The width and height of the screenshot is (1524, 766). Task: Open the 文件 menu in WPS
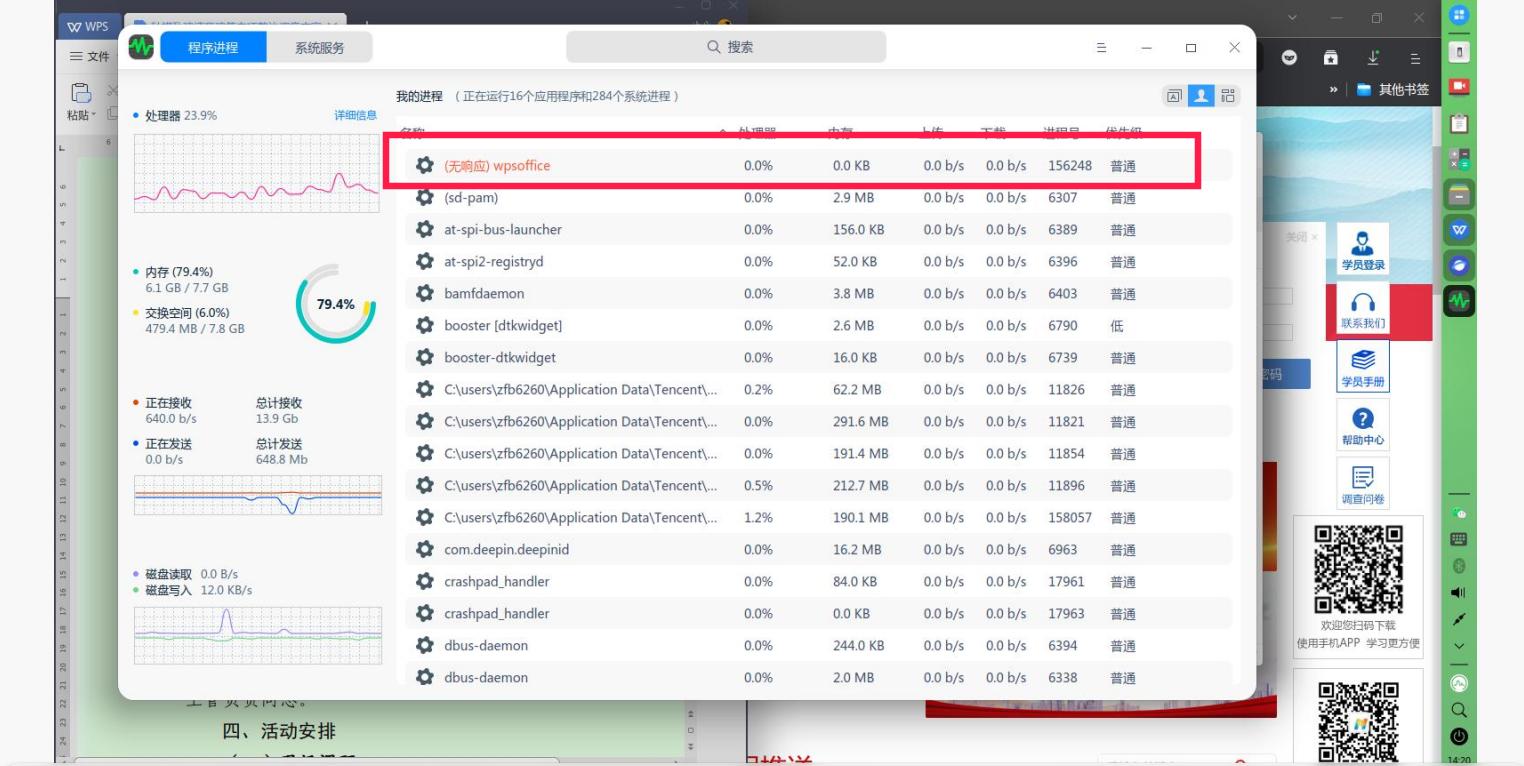90,57
